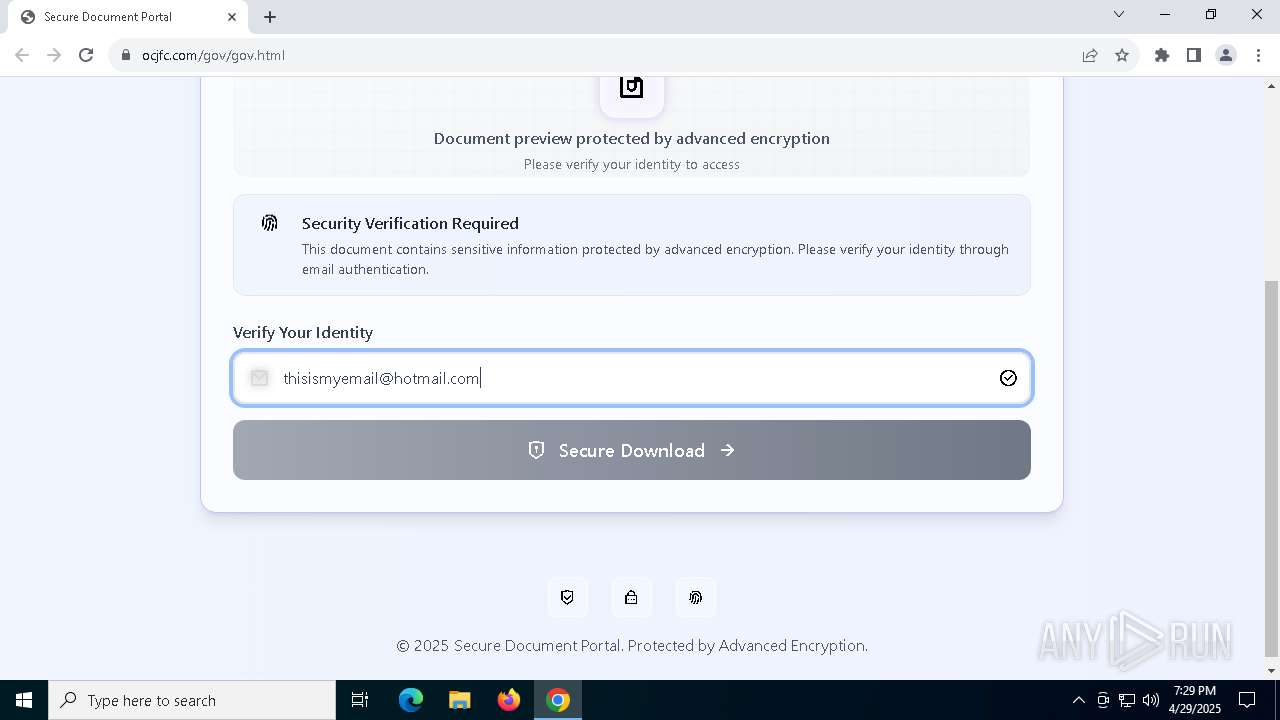The image size is (1280, 720).
Task: Click the network tray icon
Action: tap(1127, 700)
